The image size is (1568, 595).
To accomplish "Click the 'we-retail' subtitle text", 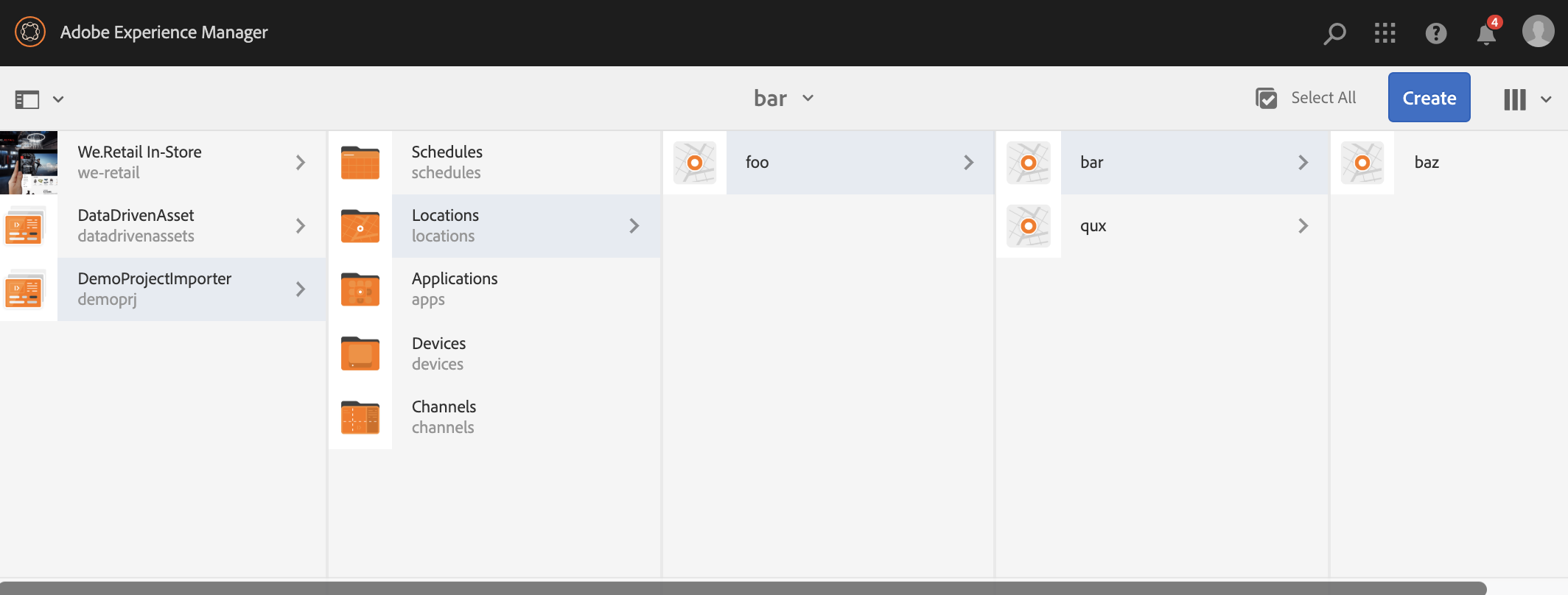I will [109, 173].
